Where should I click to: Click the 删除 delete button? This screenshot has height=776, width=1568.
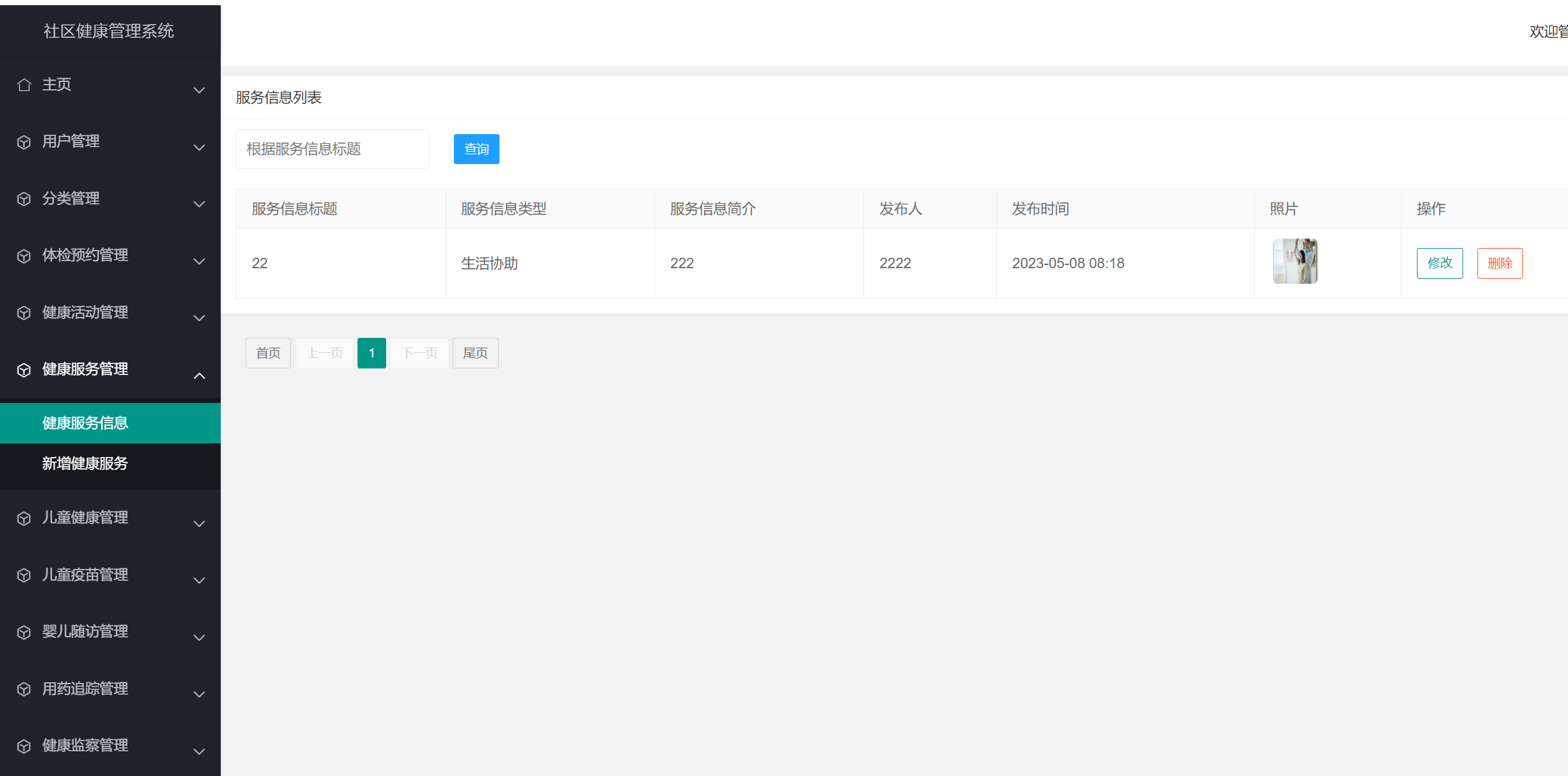point(1500,263)
